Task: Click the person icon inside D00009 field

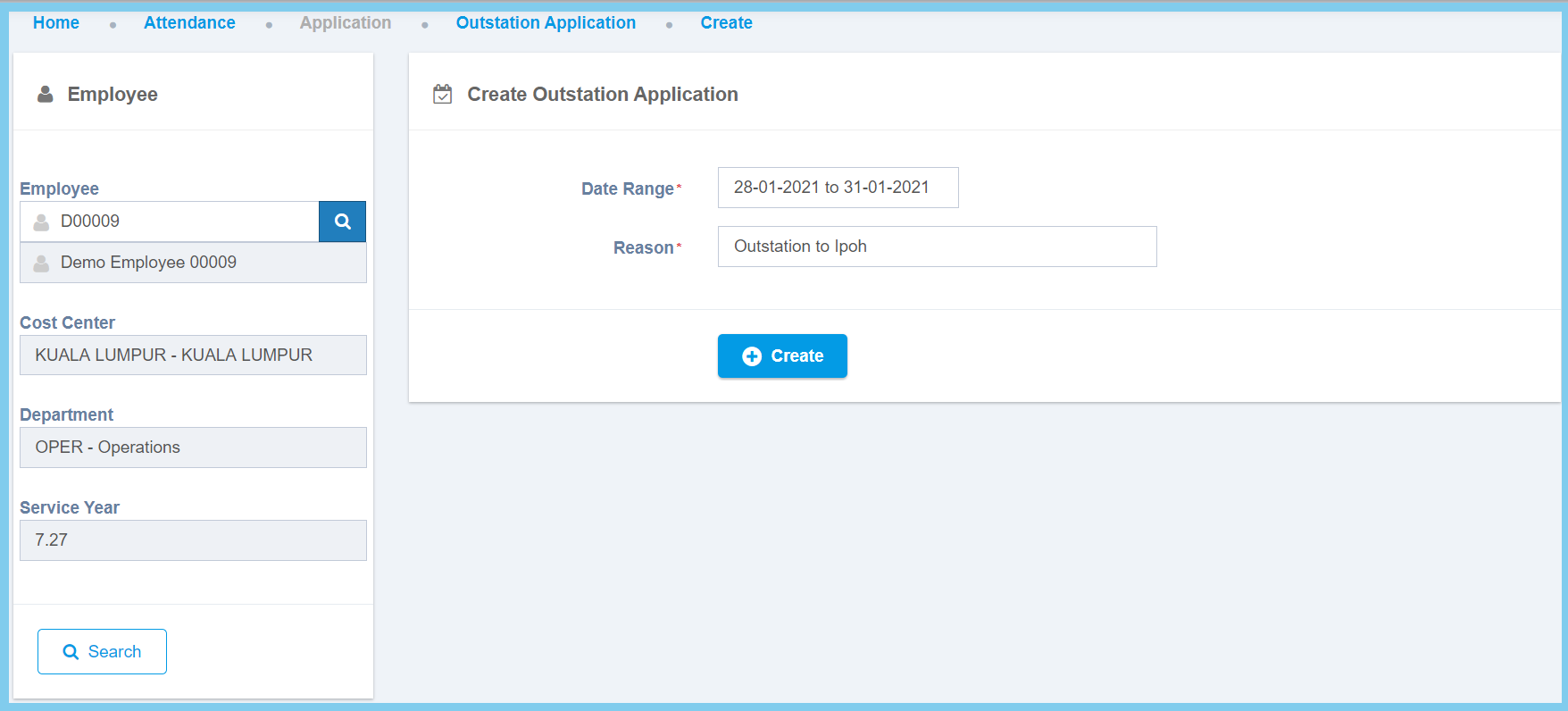Action: (41, 222)
